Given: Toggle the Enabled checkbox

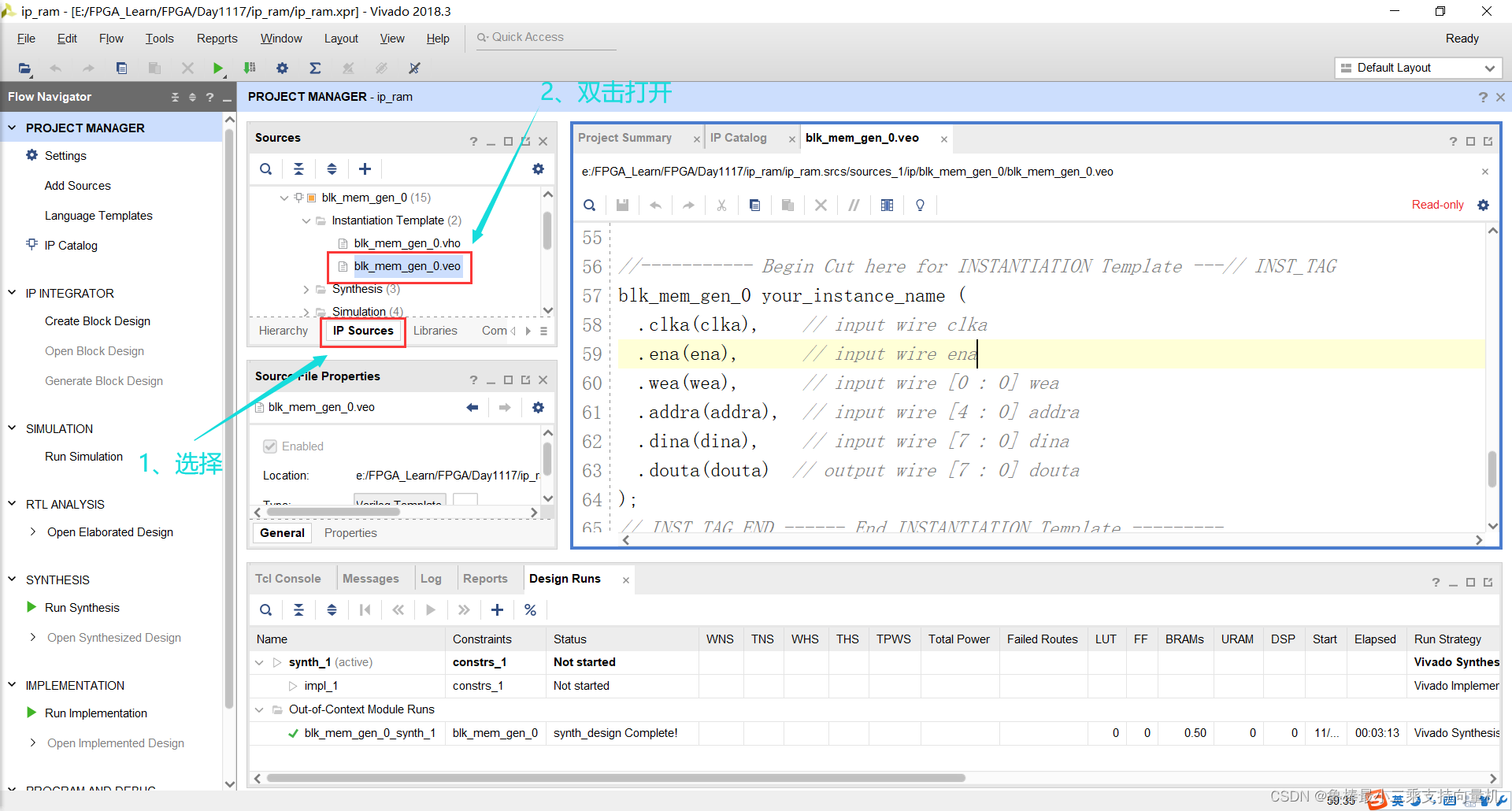Looking at the screenshot, I should coord(270,446).
